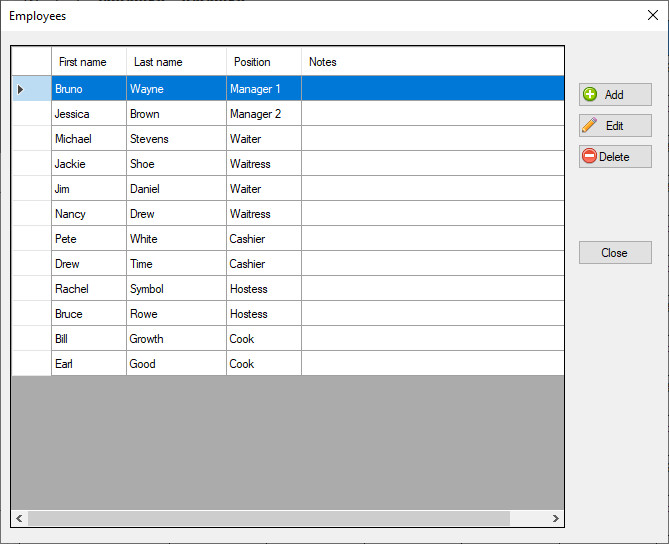Click the Drew last name cell in Nancy's row

coord(176,214)
